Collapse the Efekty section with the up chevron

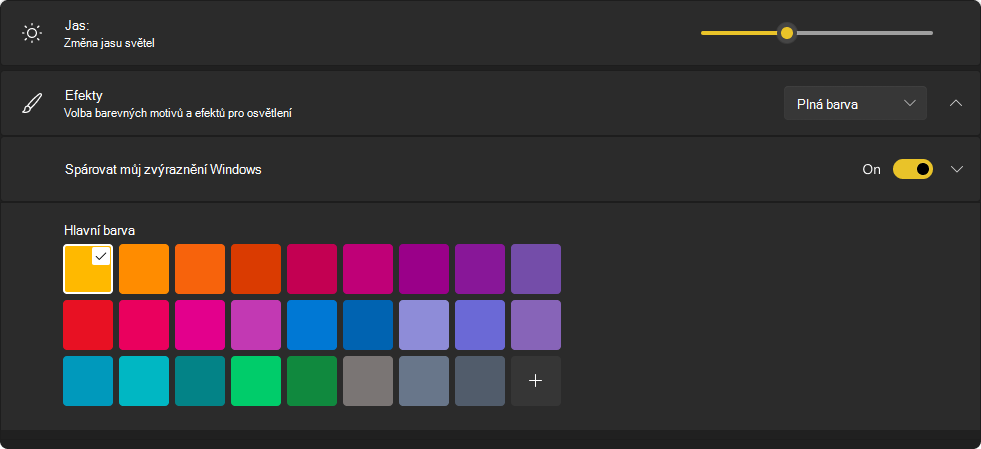[x=956, y=103]
